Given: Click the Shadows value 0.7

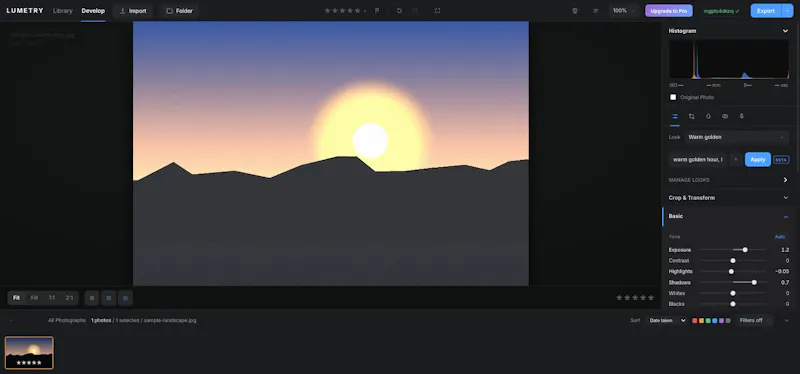Looking at the screenshot, I should 785,283.
